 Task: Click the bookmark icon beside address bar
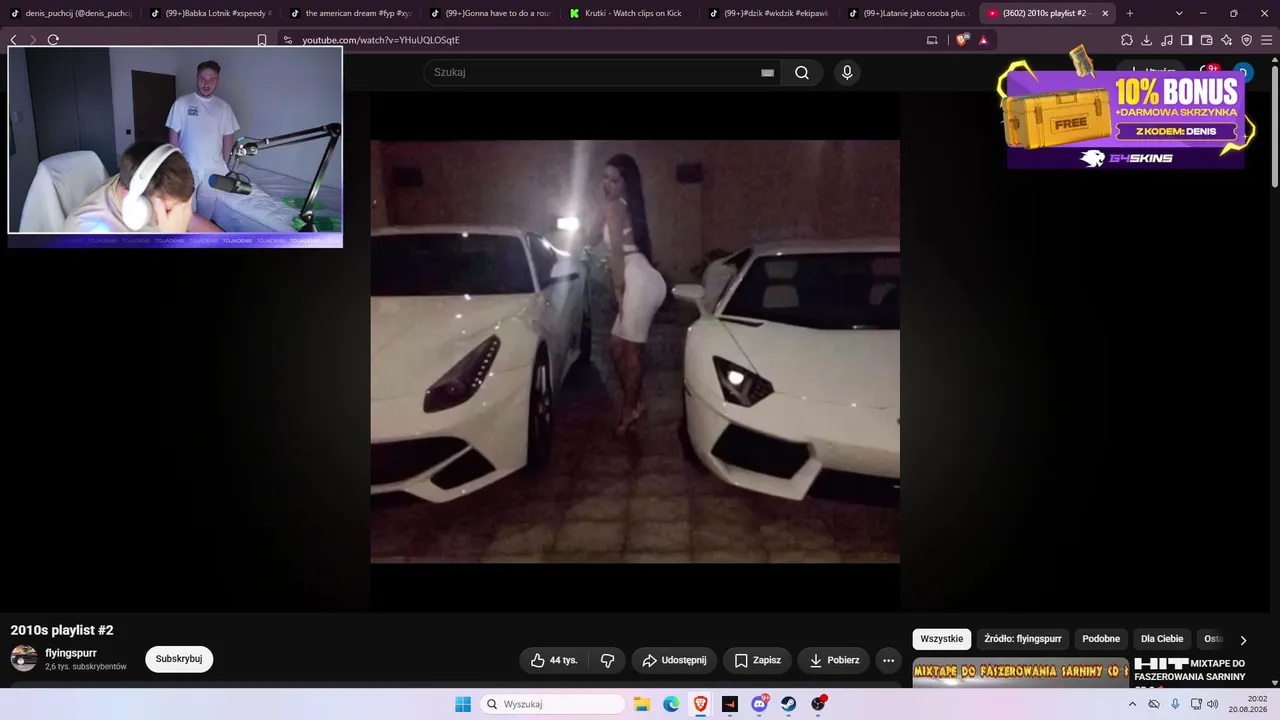click(262, 40)
